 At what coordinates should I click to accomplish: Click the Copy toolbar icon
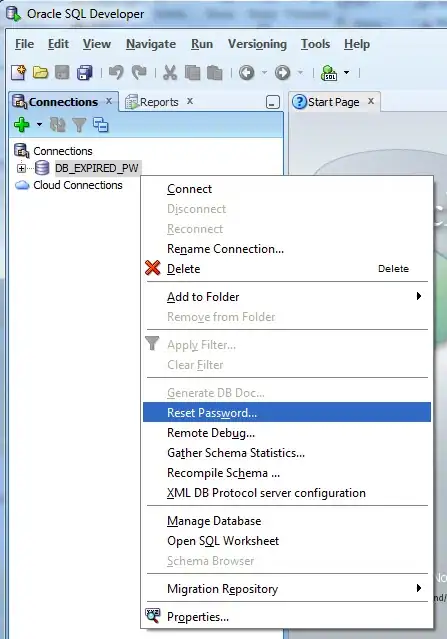192,73
